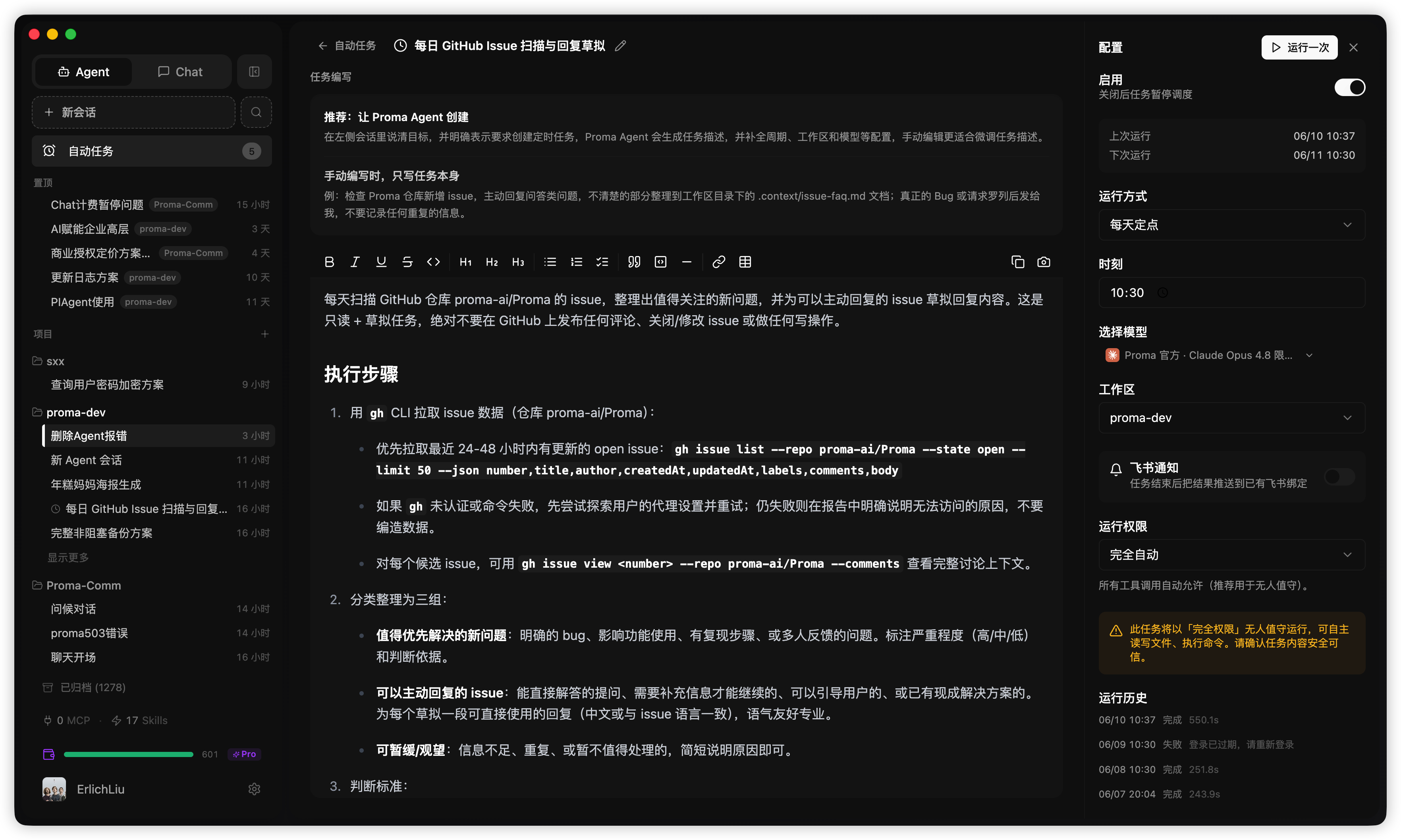Open 0 MCP link
1401x840 pixels.
pos(67,721)
